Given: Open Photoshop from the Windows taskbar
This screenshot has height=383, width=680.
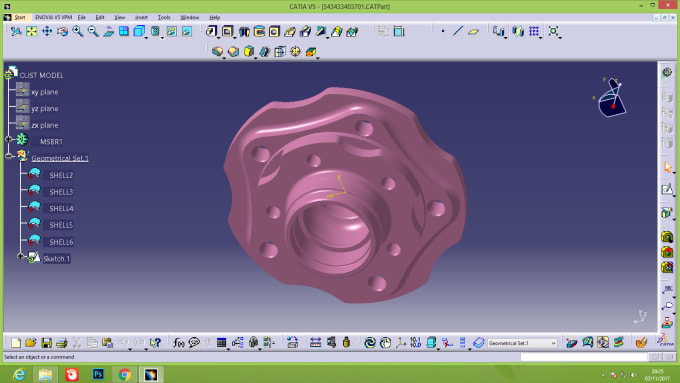Looking at the screenshot, I should point(98,374).
